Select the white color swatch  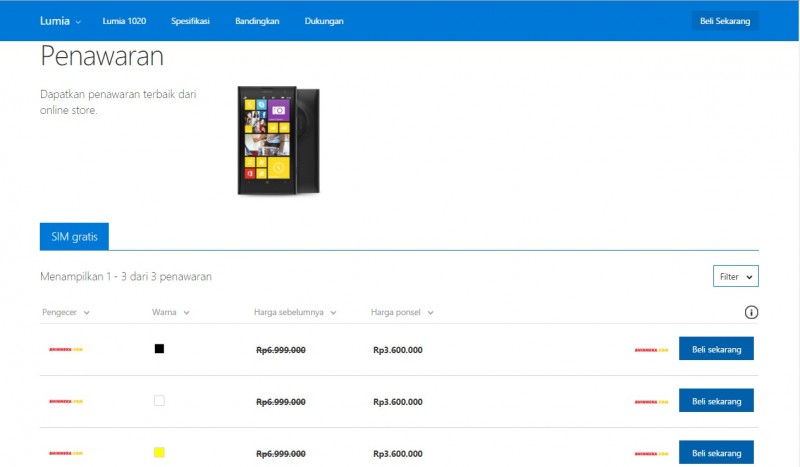[x=159, y=401]
